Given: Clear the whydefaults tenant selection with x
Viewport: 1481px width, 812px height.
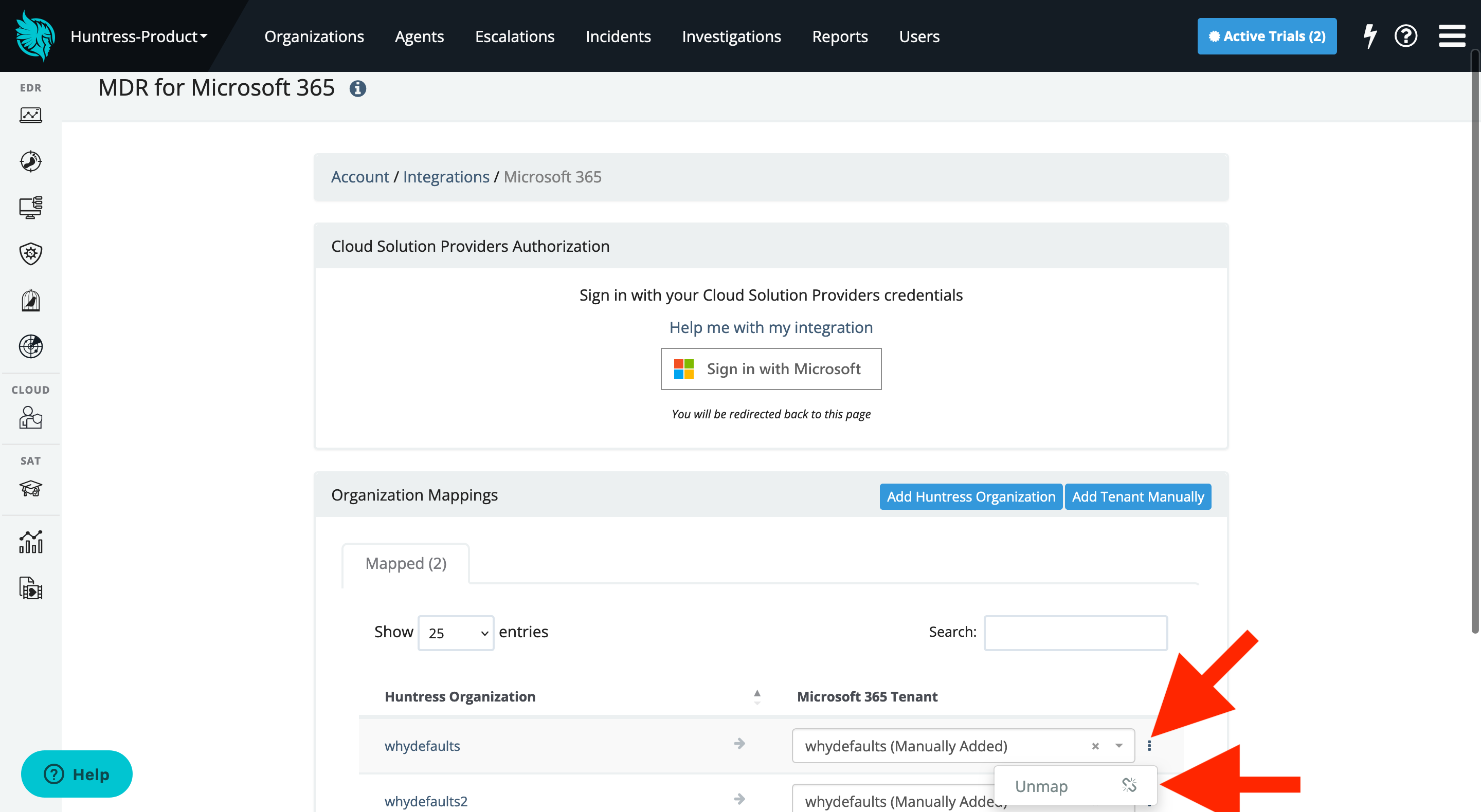Looking at the screenshot, I should coord(1095,746).
